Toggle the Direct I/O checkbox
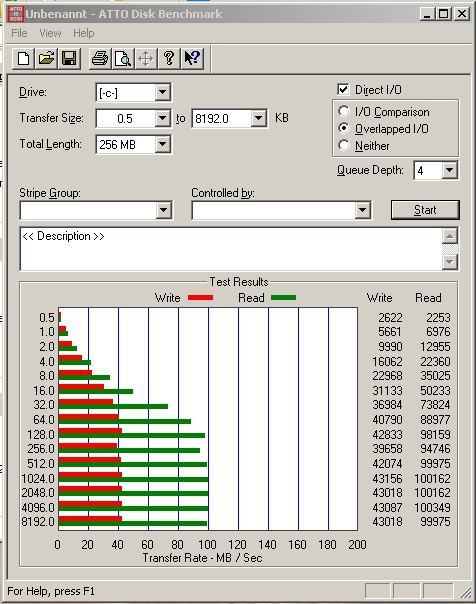This screenshot has height=604, width=476. 343,89
